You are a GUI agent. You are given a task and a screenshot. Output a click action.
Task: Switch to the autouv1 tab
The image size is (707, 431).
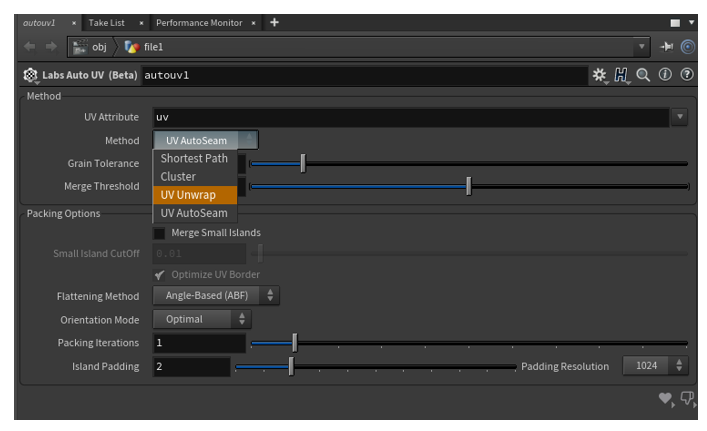(x=39, y=23)
